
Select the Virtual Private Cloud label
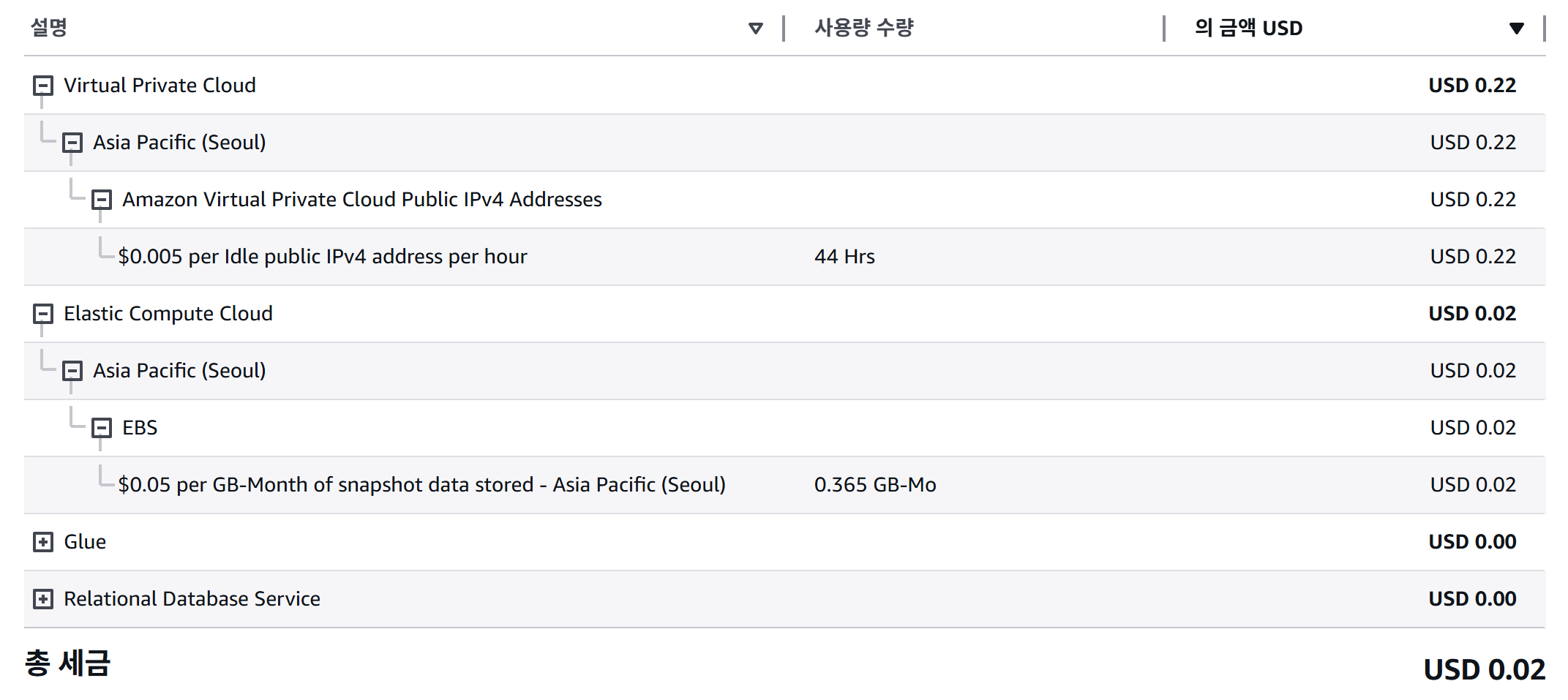160,86
